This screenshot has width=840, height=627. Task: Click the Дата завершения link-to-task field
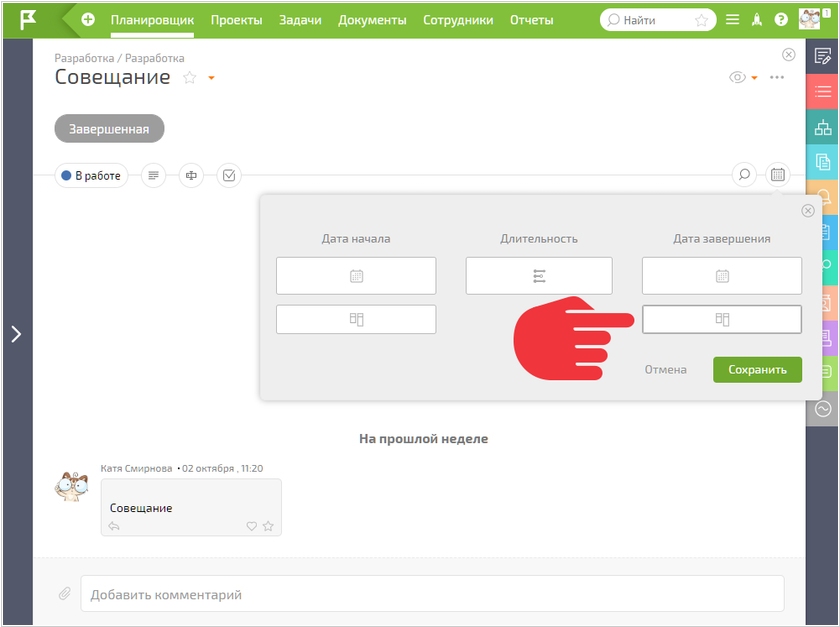(x=722, y=319)
